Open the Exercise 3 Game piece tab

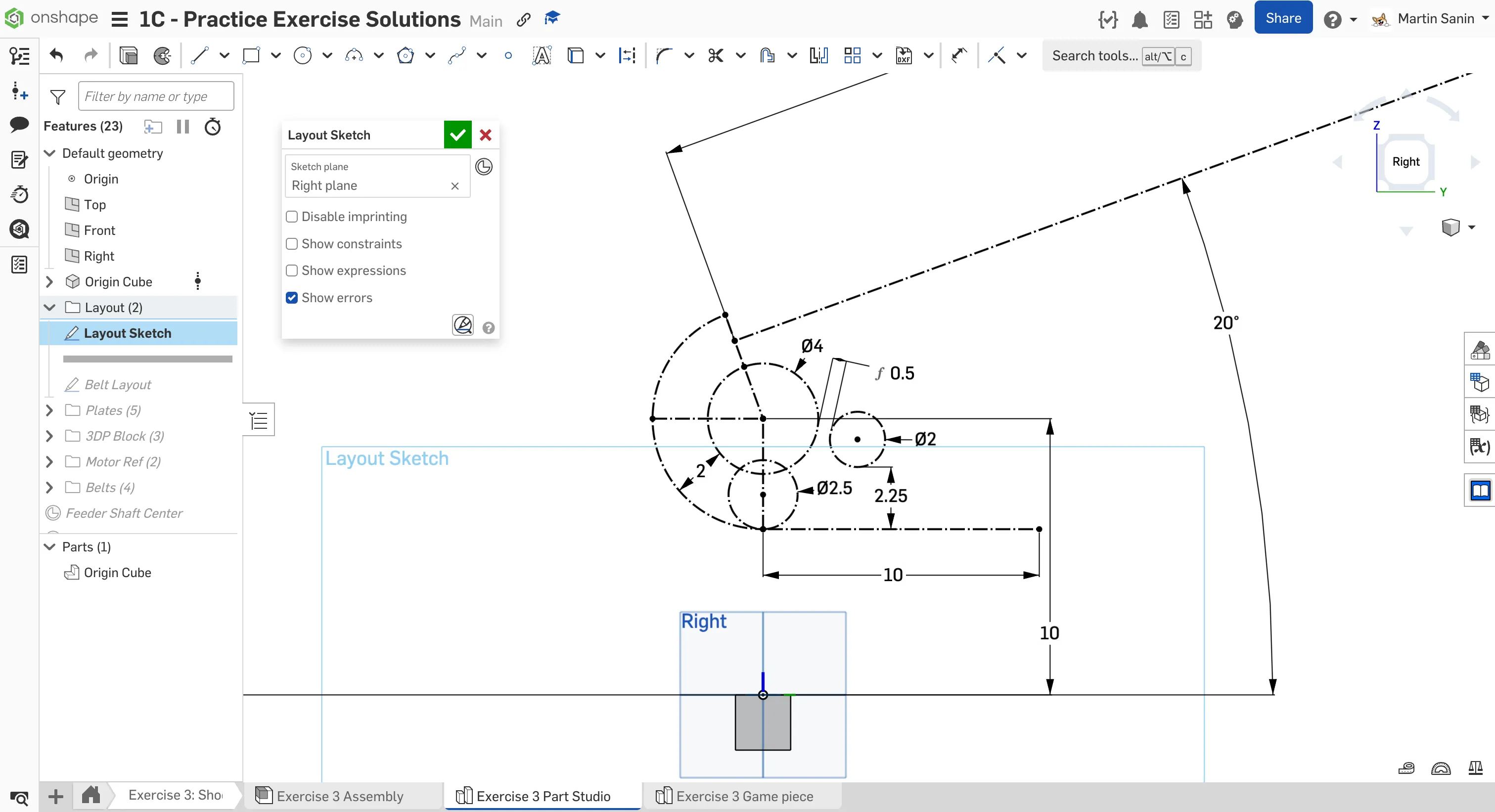coord(744,796)
